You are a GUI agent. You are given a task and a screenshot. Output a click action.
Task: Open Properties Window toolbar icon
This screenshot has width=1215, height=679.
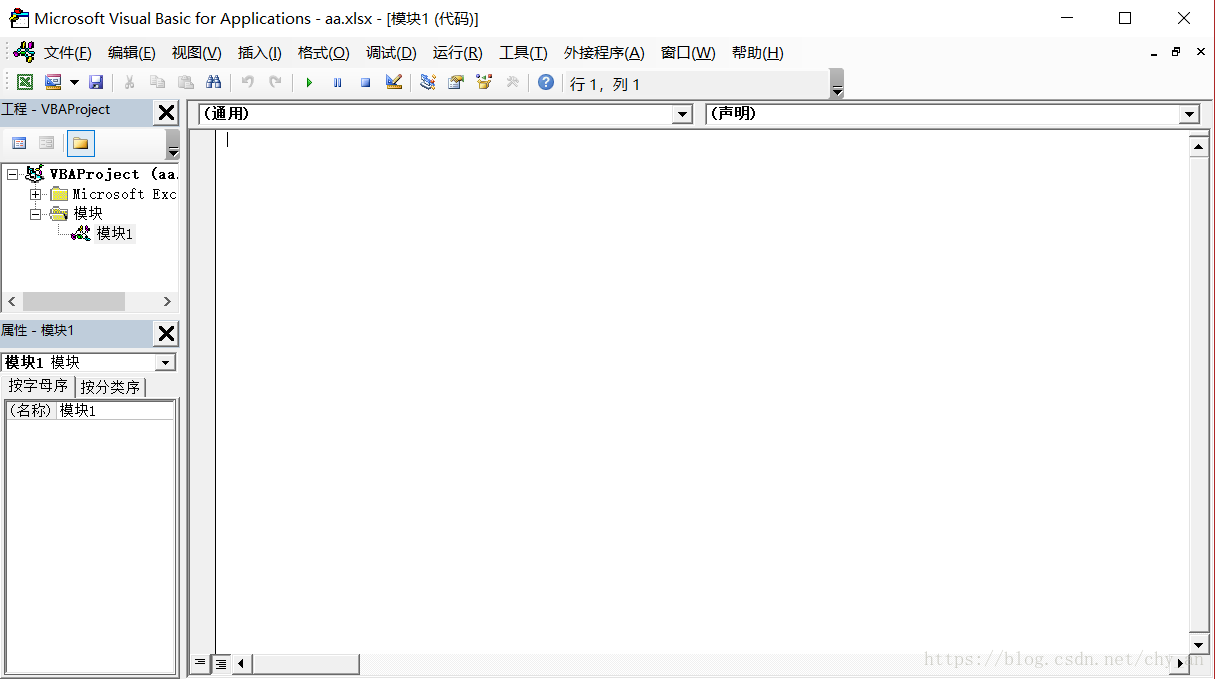456,83
